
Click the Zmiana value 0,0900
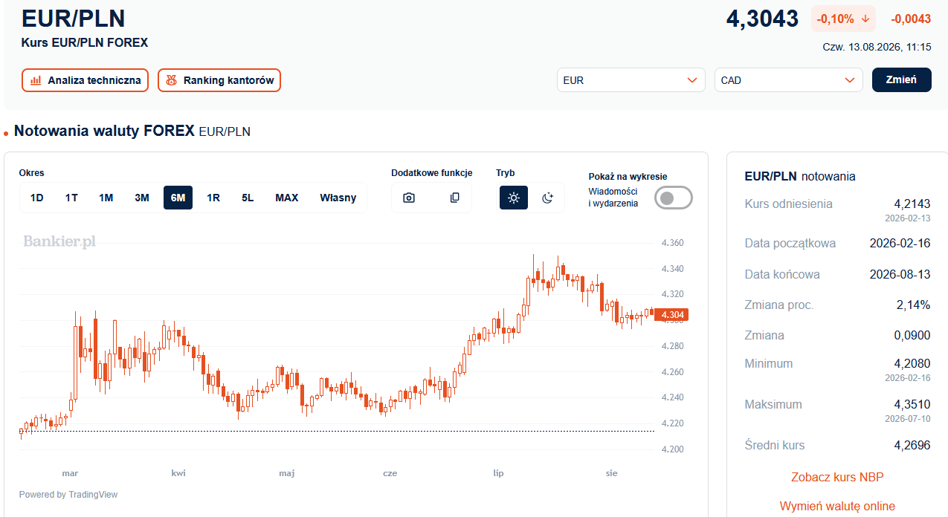click(912, 335)
